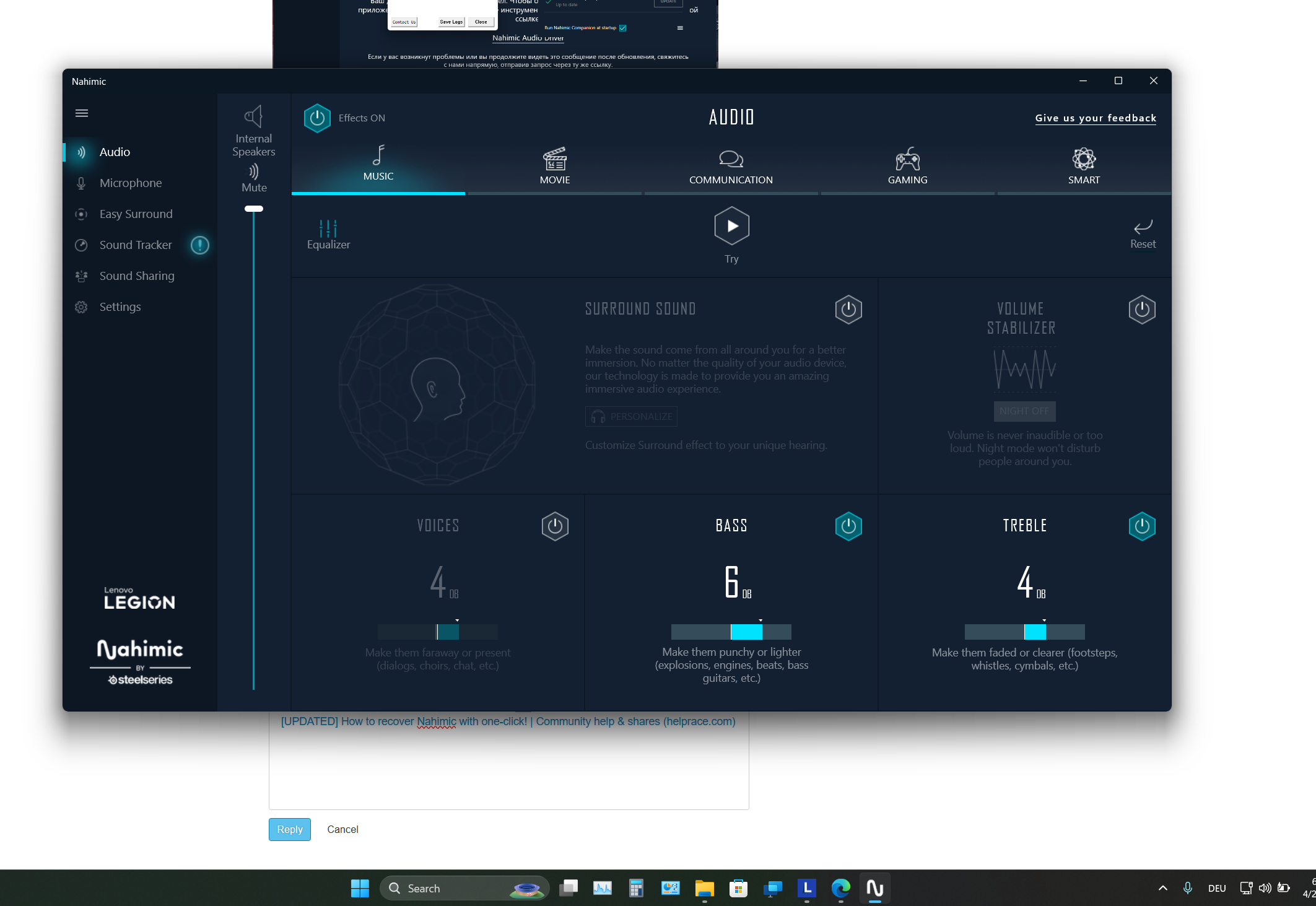Click Give us your feedback link

[x=1095, y=118]
